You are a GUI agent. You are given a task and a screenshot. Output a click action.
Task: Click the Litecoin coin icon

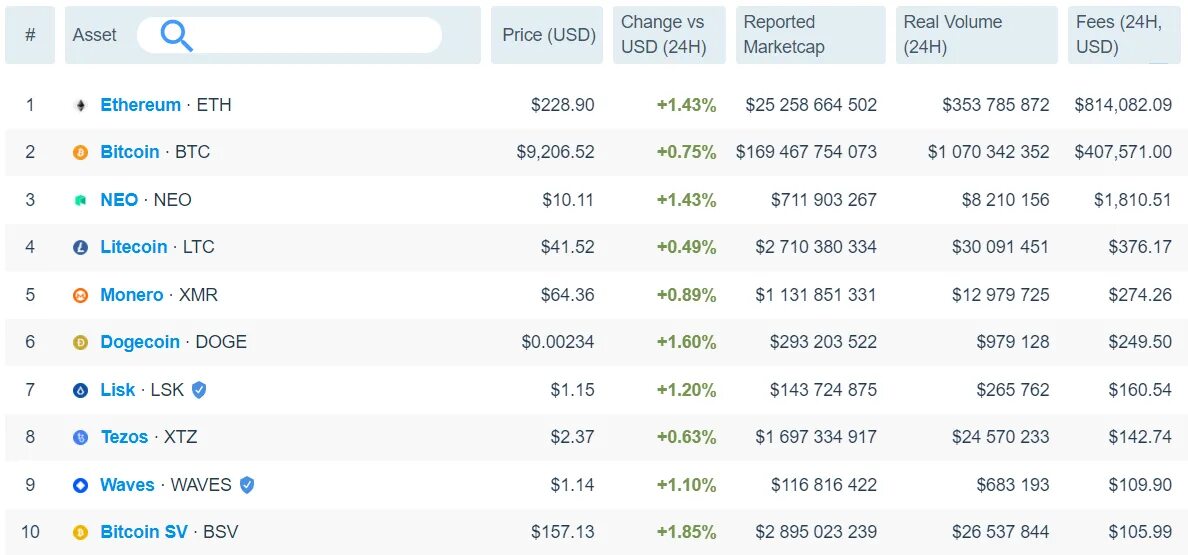tap(81, 247)
